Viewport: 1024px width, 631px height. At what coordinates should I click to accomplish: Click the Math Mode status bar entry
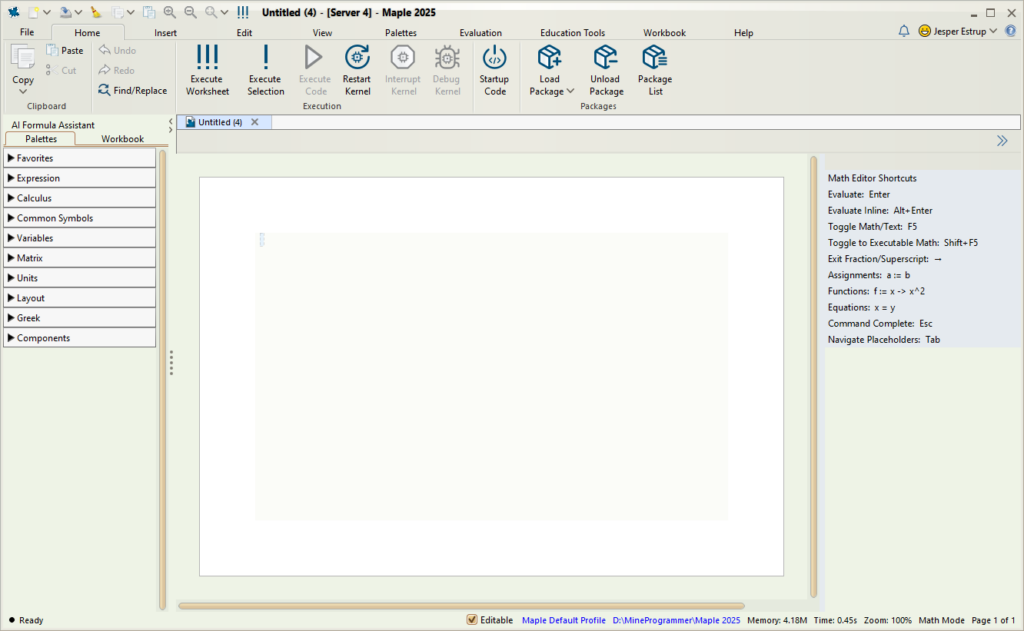(941, 620)
